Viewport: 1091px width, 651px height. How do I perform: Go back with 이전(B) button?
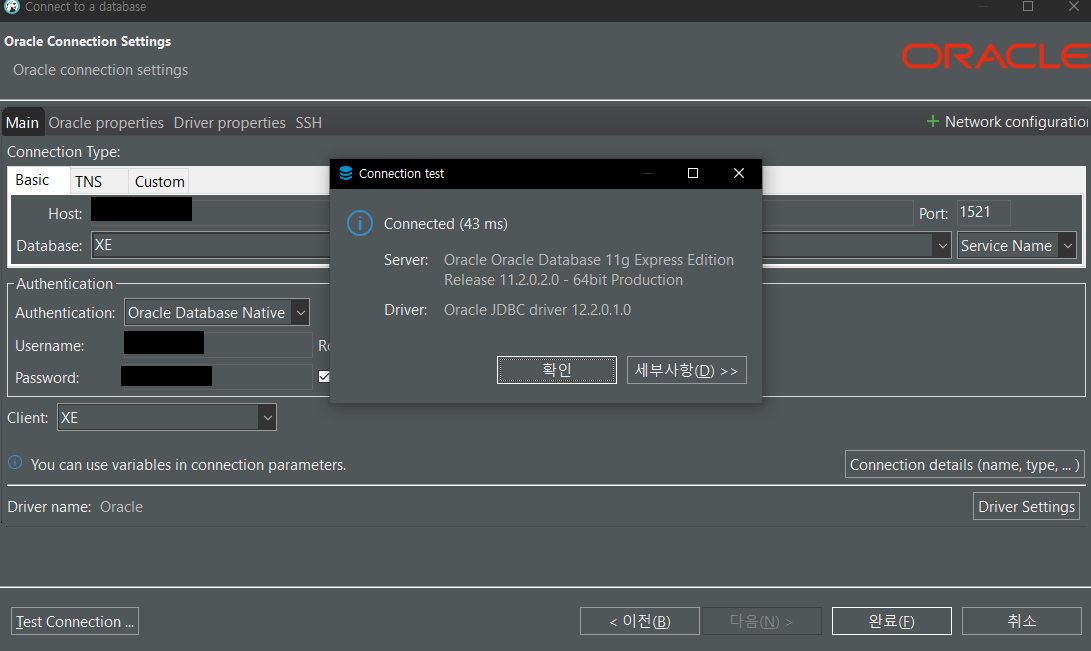639,621
